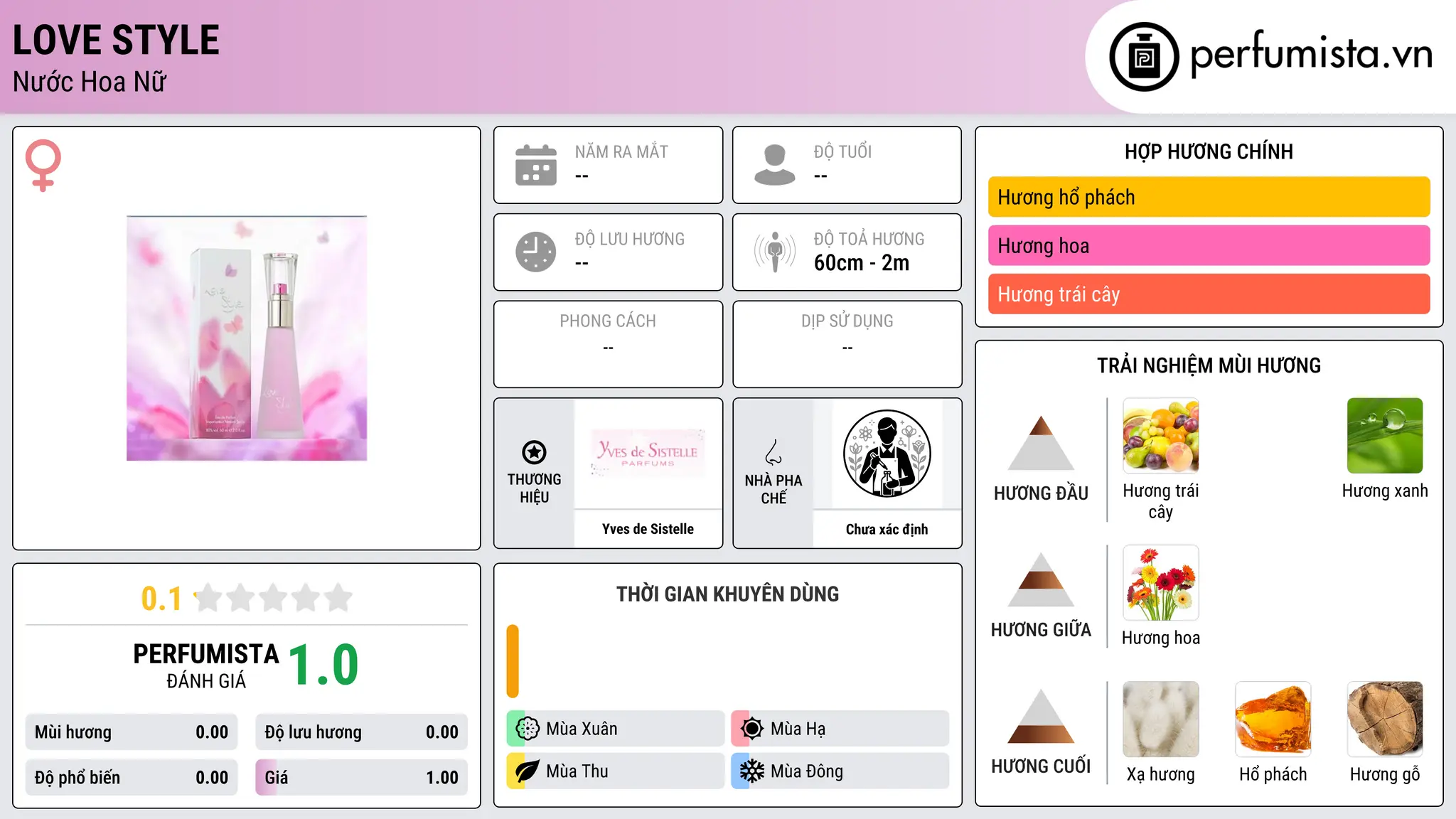Click the sillage icon beside Độ toả hương
This screenshot has height=819, width=1456.
click(775, 252)
